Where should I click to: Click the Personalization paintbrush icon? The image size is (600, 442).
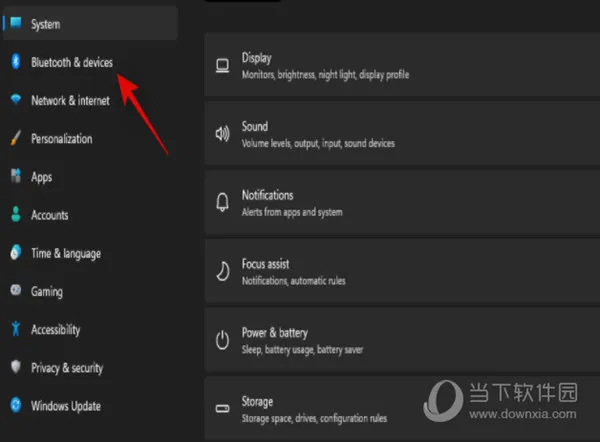point(16,138)
